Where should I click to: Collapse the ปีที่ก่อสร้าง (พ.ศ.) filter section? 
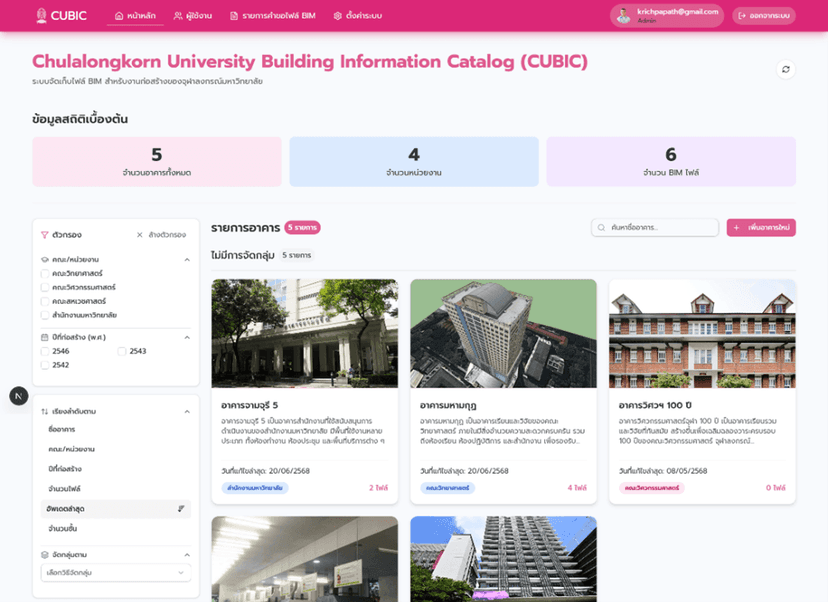pos(187,337)
